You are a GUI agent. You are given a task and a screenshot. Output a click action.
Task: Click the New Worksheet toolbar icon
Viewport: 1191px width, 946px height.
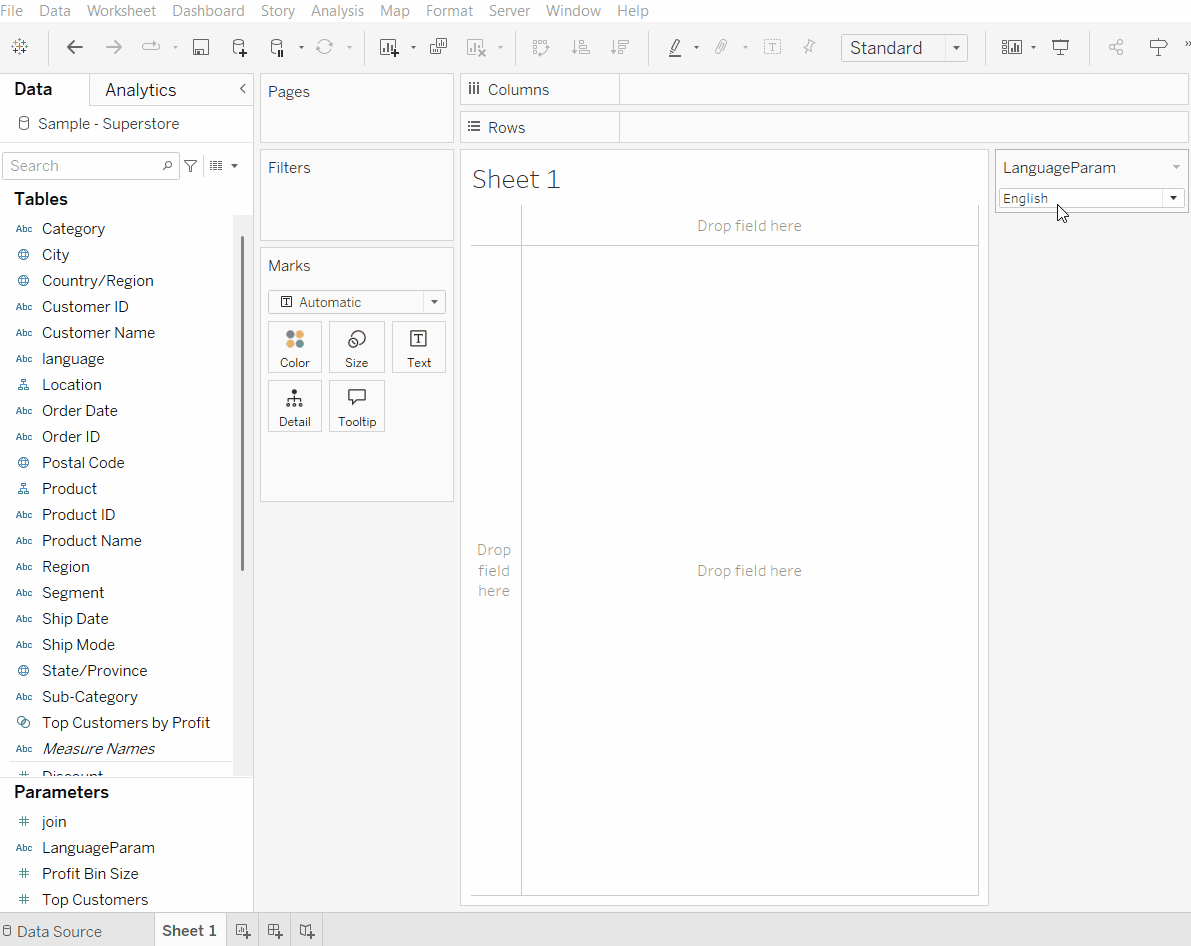point(389,47)
